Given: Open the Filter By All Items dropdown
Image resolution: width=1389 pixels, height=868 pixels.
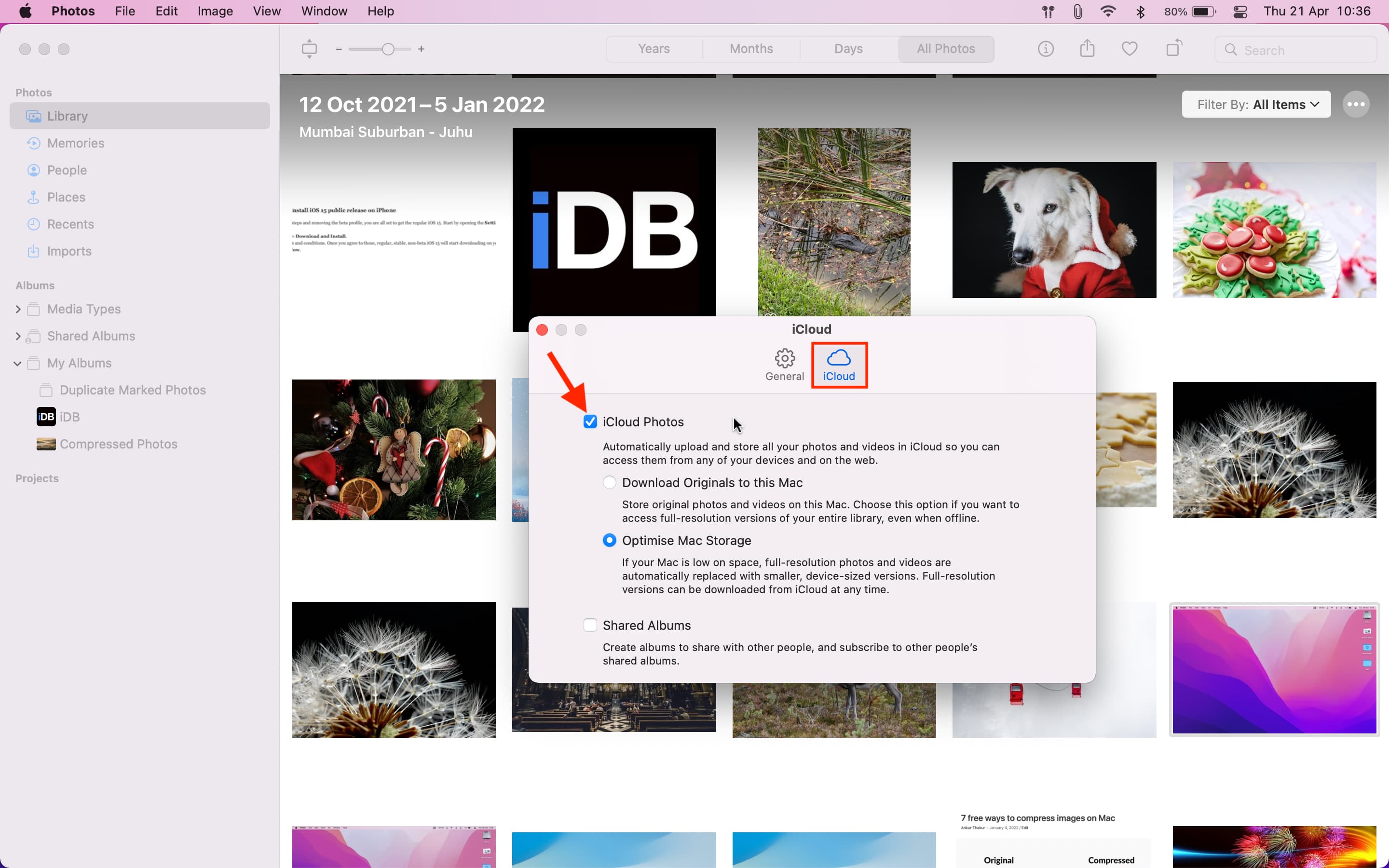Looking at the screenshot, I should click(1256, 105).
